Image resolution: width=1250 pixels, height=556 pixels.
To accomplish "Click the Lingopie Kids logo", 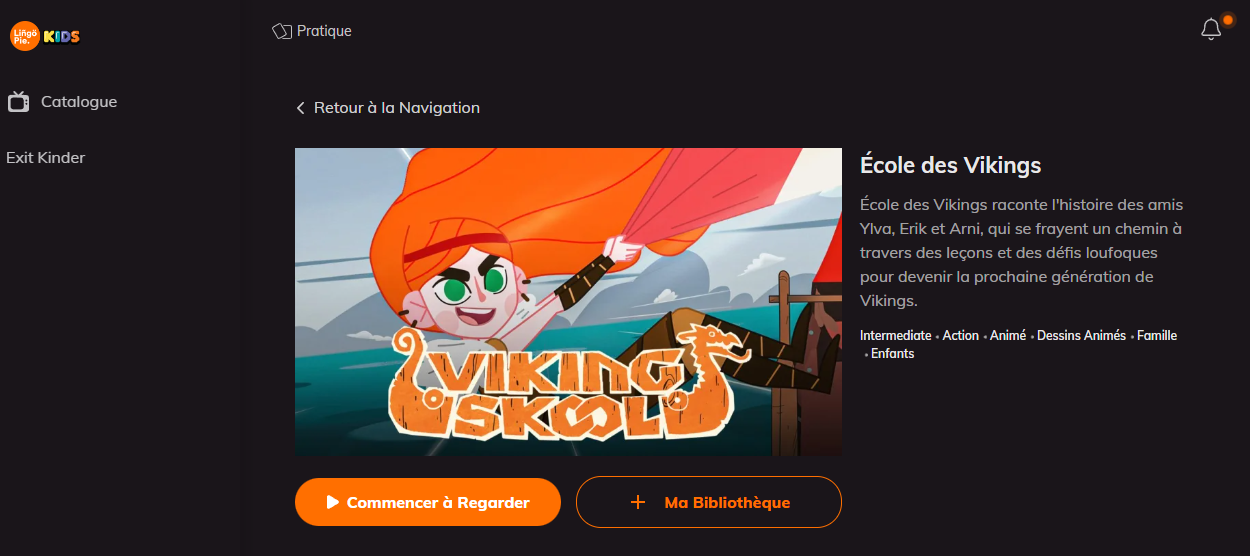I will 45,36.
